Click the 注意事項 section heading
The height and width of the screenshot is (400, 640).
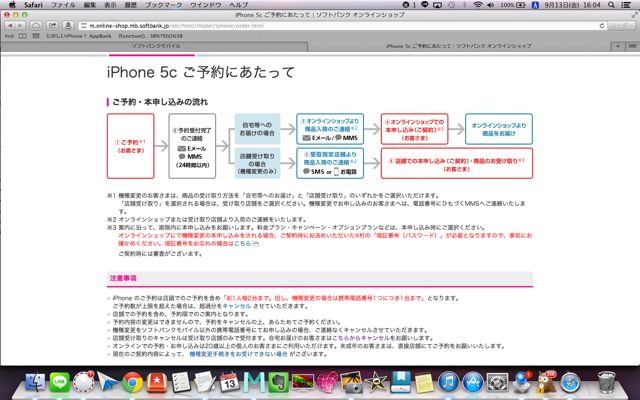123,278
